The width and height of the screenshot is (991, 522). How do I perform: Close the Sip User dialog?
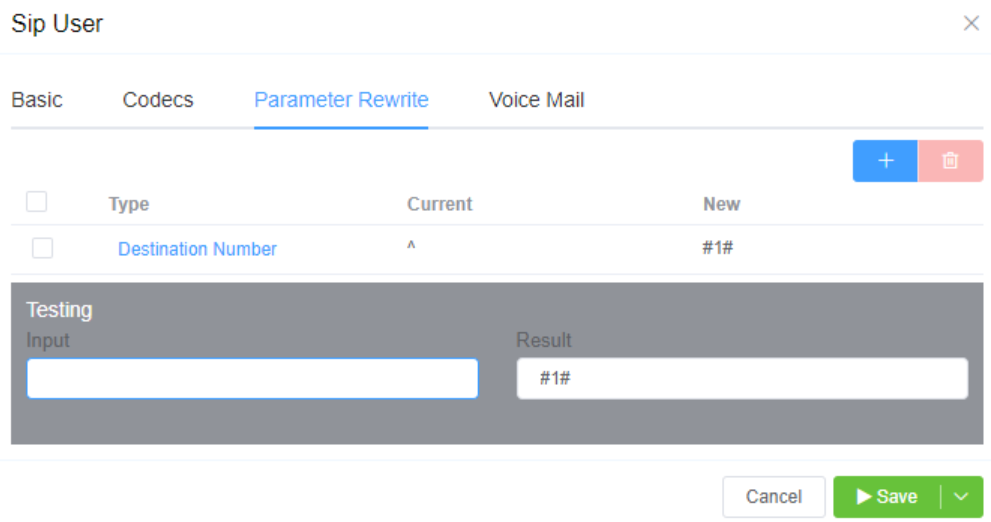971,23
